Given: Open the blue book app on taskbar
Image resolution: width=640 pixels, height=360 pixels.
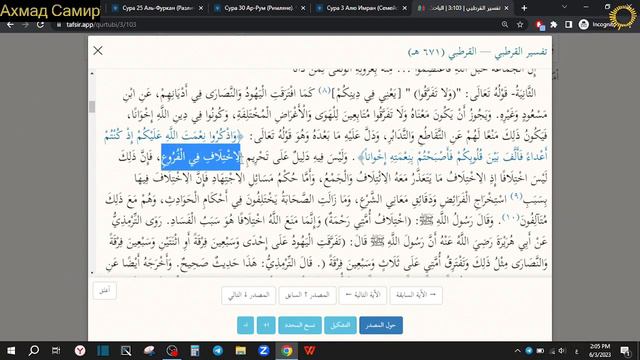Looking at the screenshot, I should click(103, 351).
